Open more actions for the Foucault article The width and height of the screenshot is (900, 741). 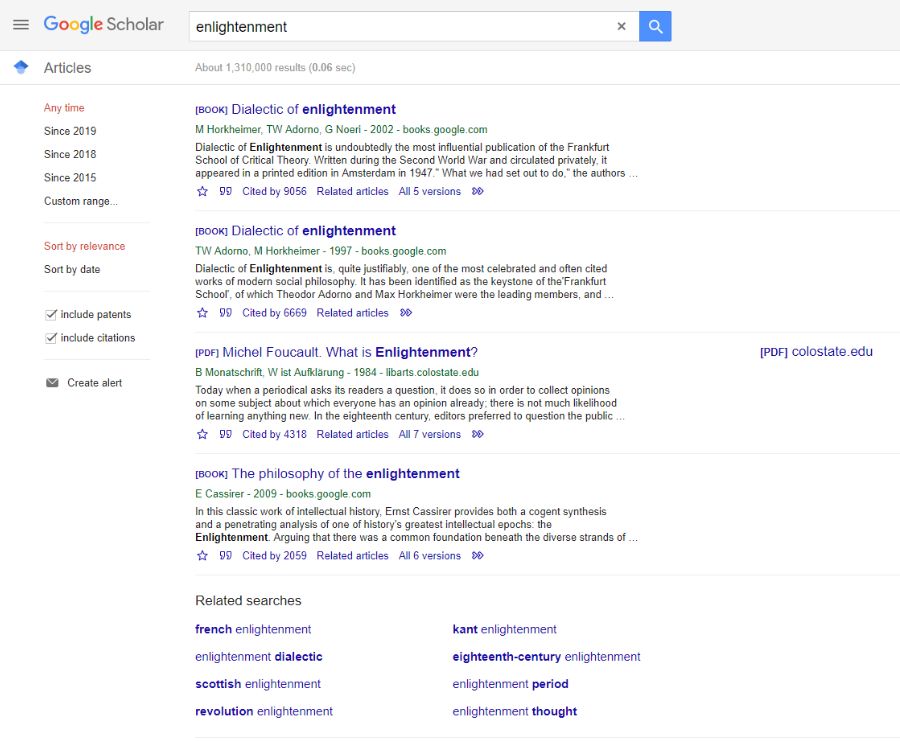[x=478, y=434]
